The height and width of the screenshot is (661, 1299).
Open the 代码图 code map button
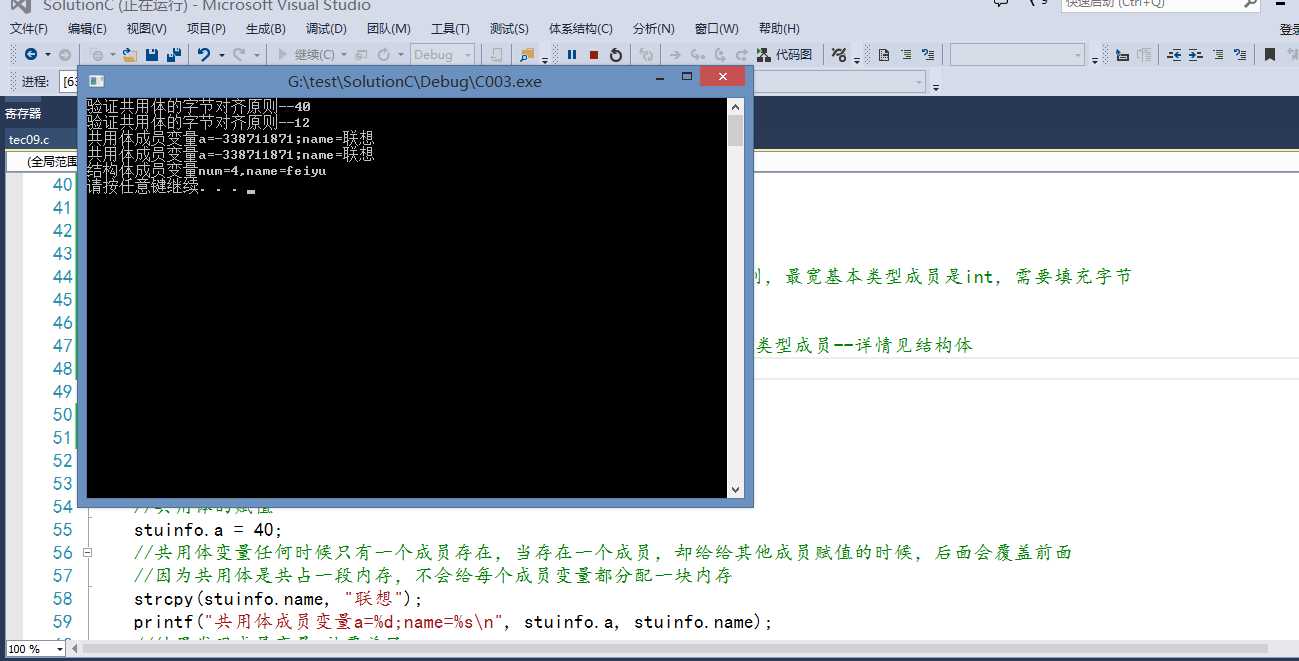tap(785, 55)
